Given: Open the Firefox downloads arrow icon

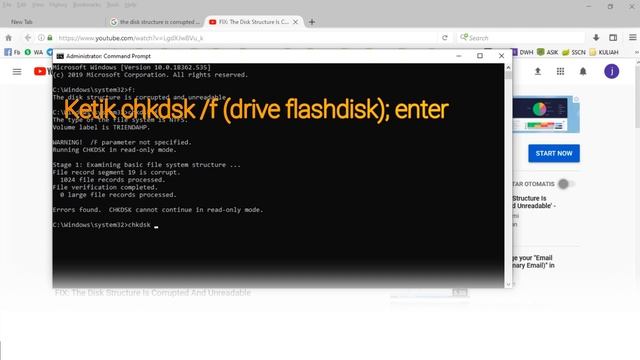Looking at the screenshot, I should point(596,38).
